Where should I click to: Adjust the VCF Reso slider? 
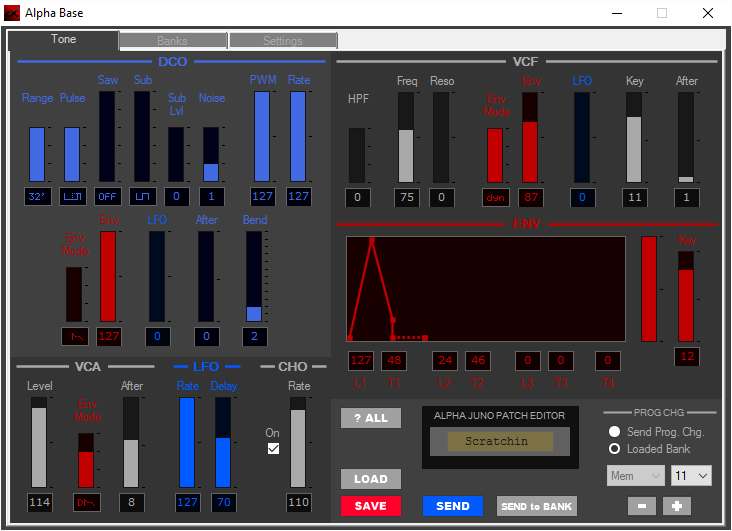[x=441, y=137]
